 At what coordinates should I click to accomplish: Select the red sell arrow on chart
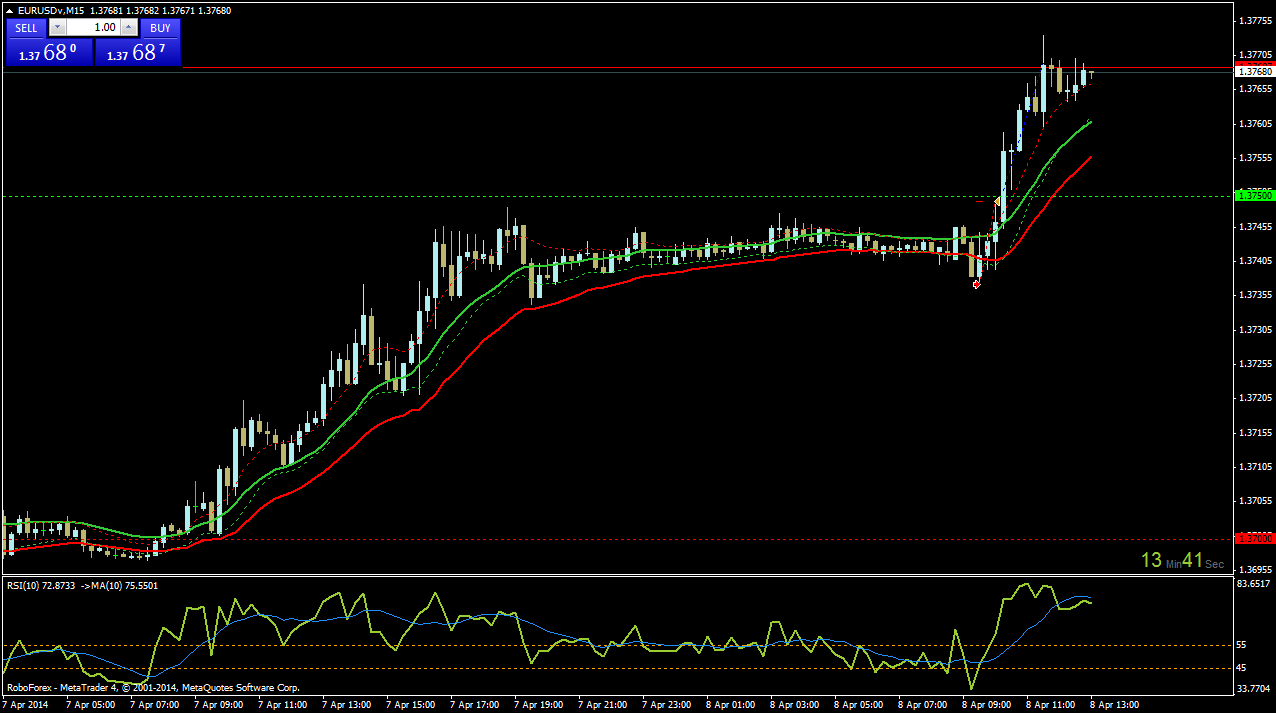(976, 285)
